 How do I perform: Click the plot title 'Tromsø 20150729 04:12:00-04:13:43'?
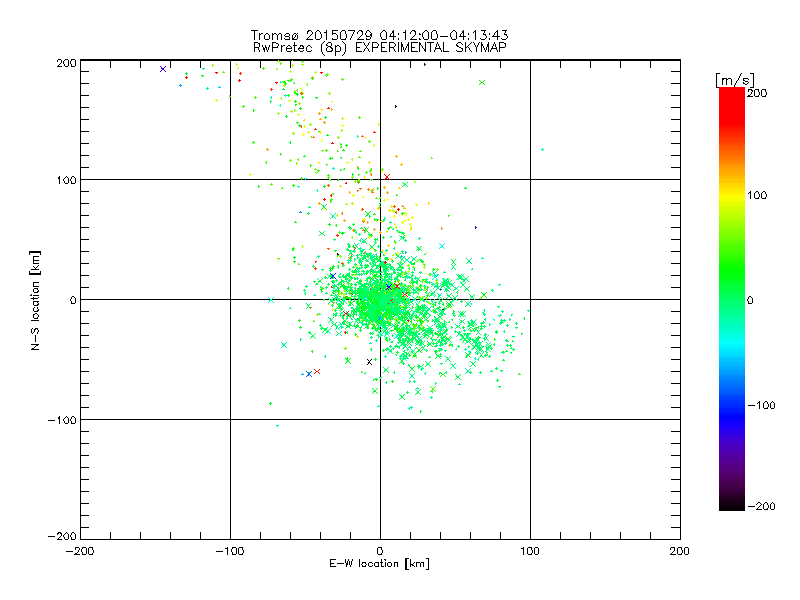(x=380, y=35)
